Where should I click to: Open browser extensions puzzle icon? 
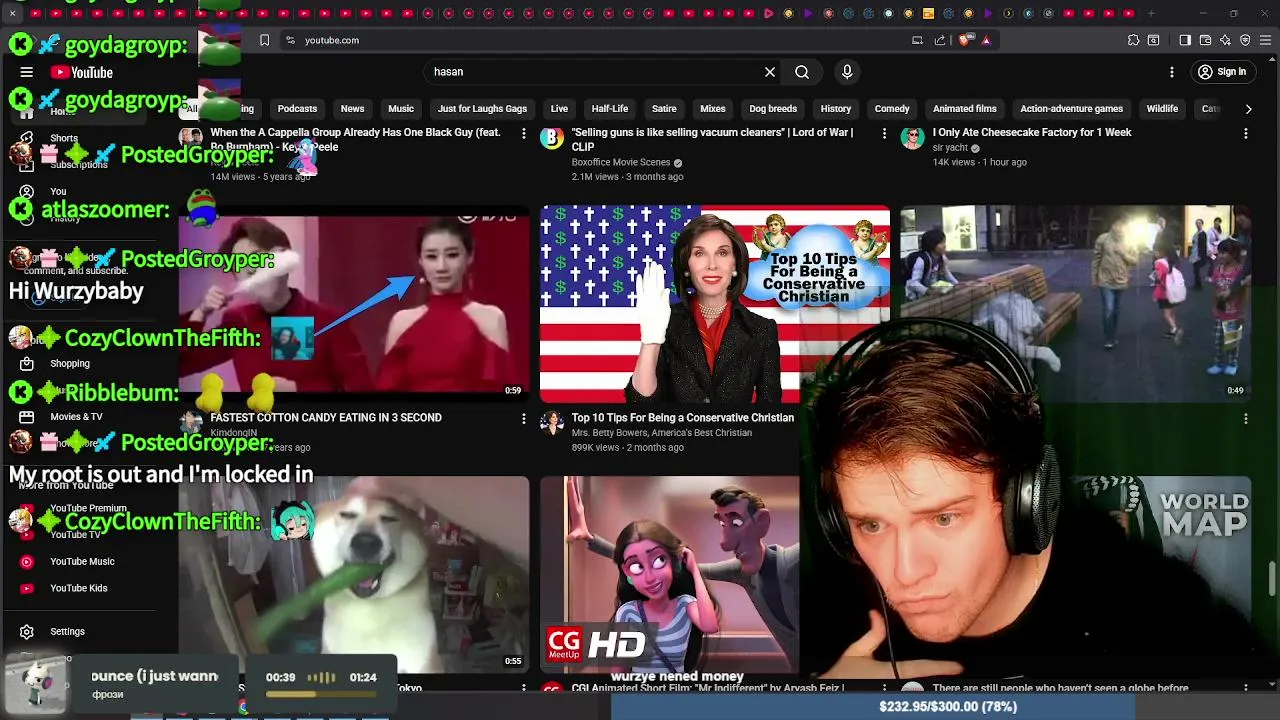[x=1133, y=40]
